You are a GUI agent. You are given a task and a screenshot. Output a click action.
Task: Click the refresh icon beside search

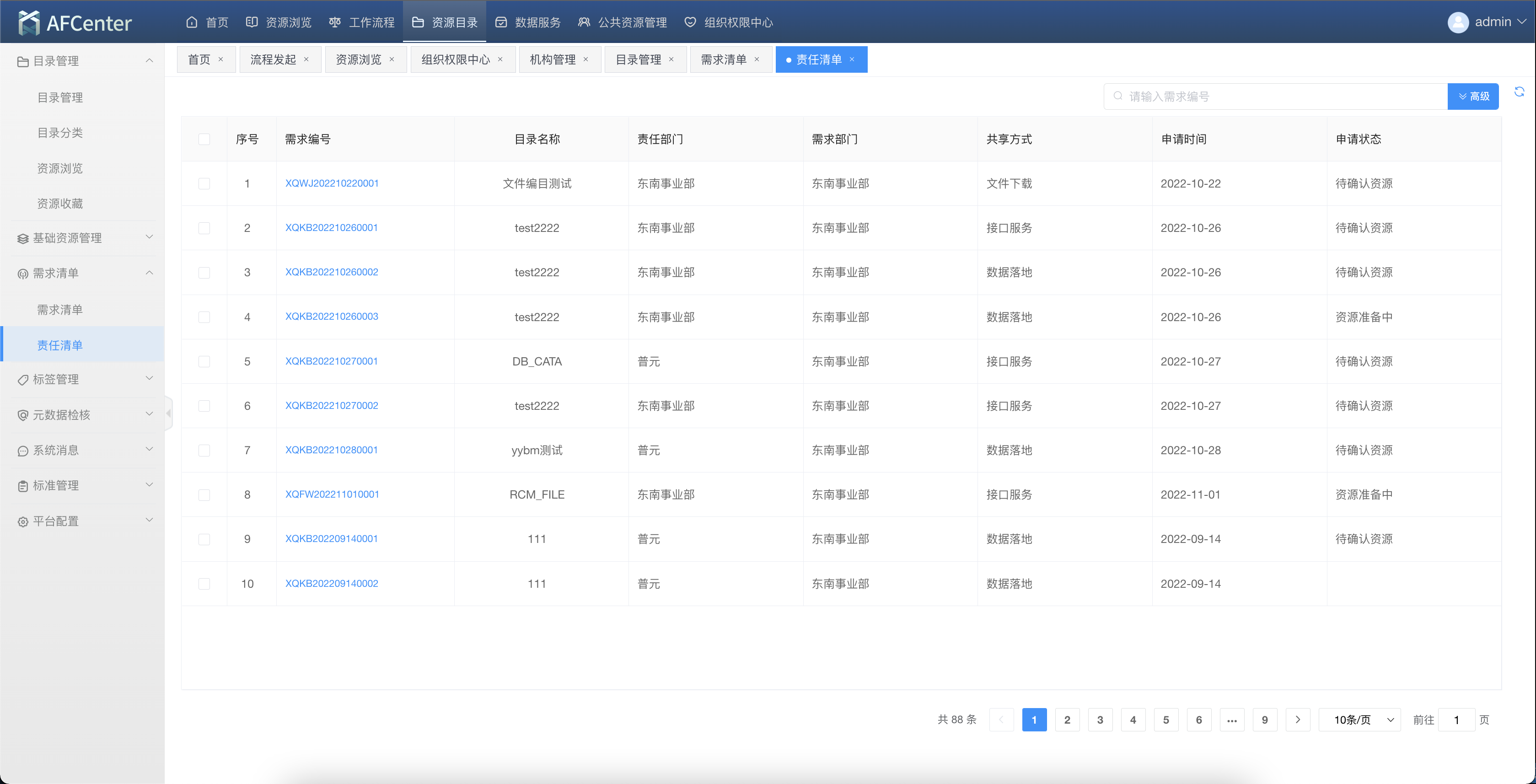(x=1519, y=92)
